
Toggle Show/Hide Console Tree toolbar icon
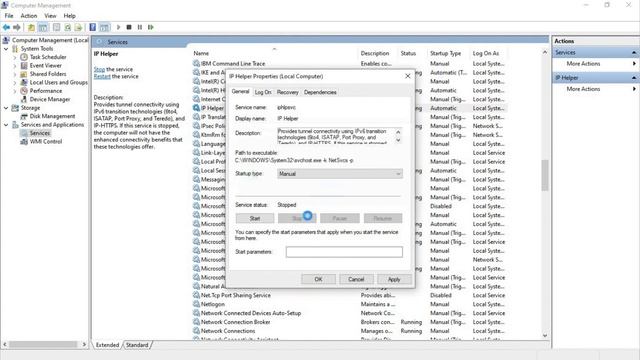pos(43,27)
